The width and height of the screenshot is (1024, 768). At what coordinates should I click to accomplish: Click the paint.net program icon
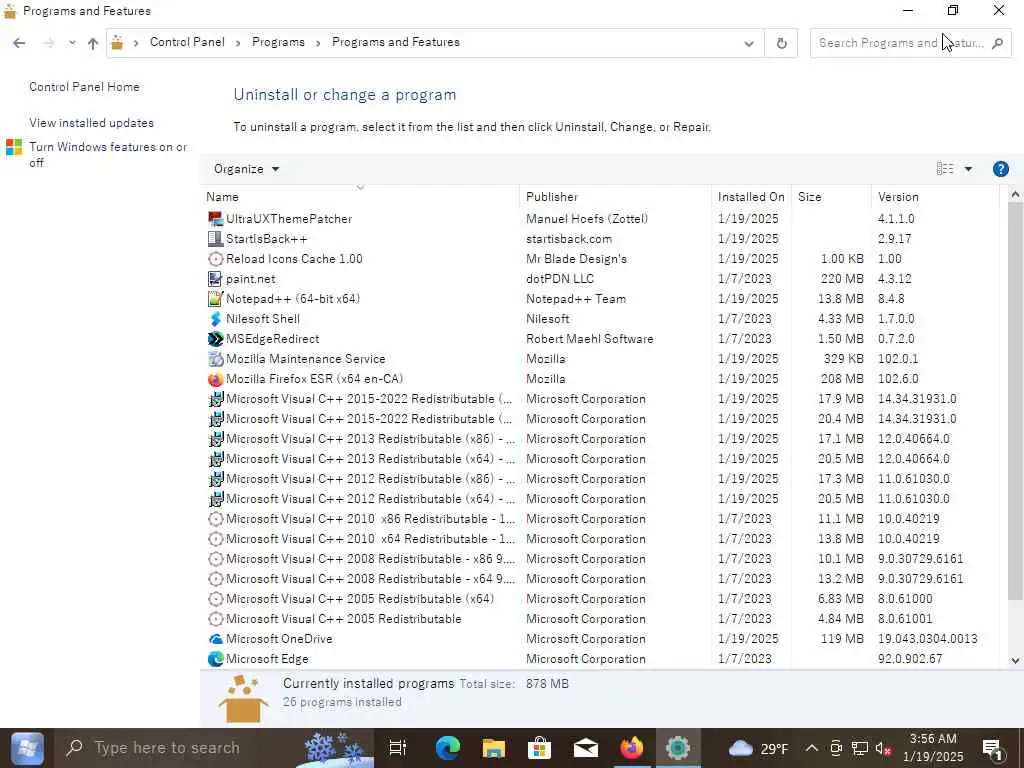(x=215, y=279)
